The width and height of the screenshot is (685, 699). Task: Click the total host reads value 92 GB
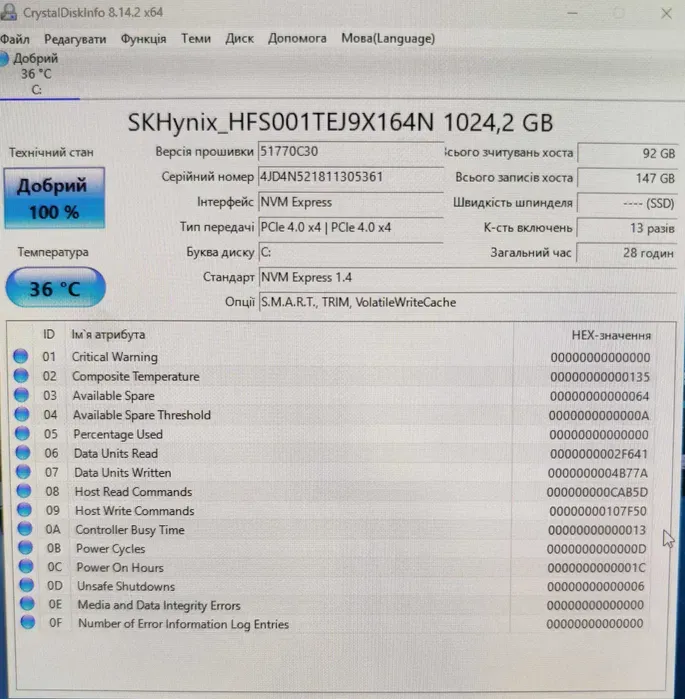click(x=628, y=153)
